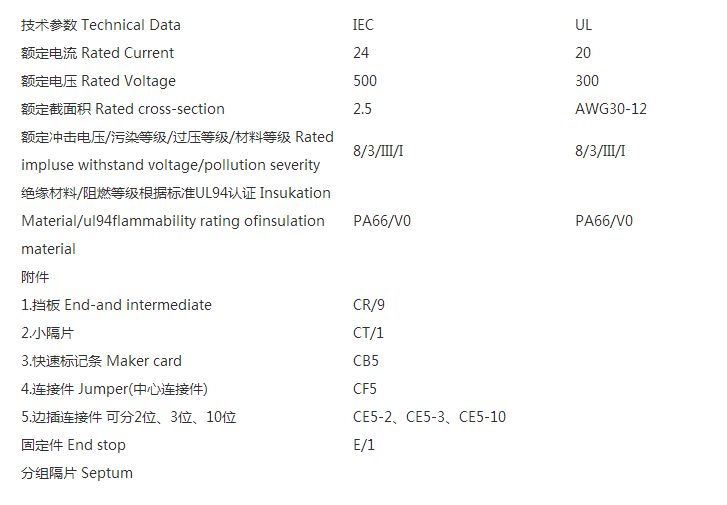727x505 pixels.
Task: Click the "Rated cross-section" row label
Action: pyautogui.click(x=123, y=109)
